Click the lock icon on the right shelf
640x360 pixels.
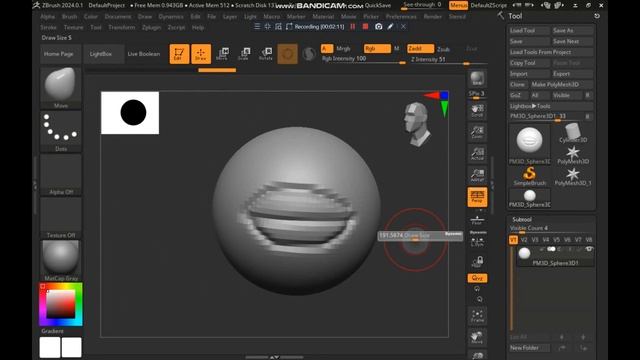coord(477,262)
